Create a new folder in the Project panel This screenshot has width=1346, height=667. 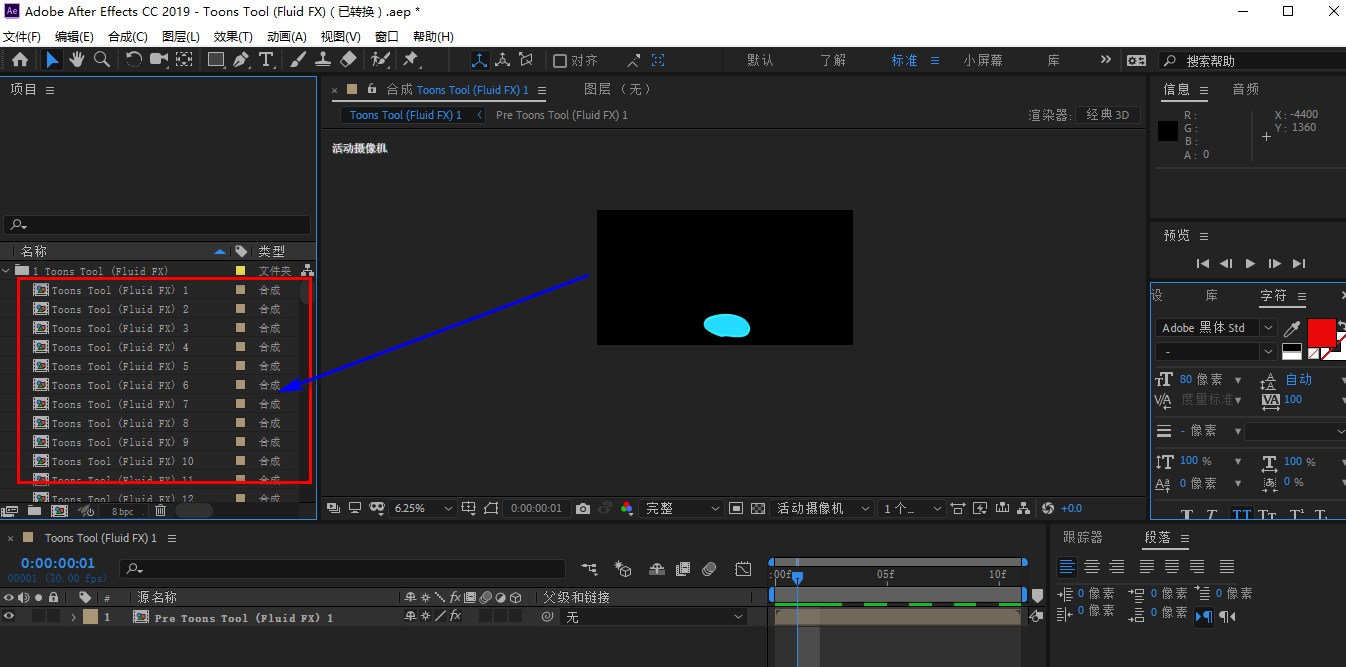(35, 511)
